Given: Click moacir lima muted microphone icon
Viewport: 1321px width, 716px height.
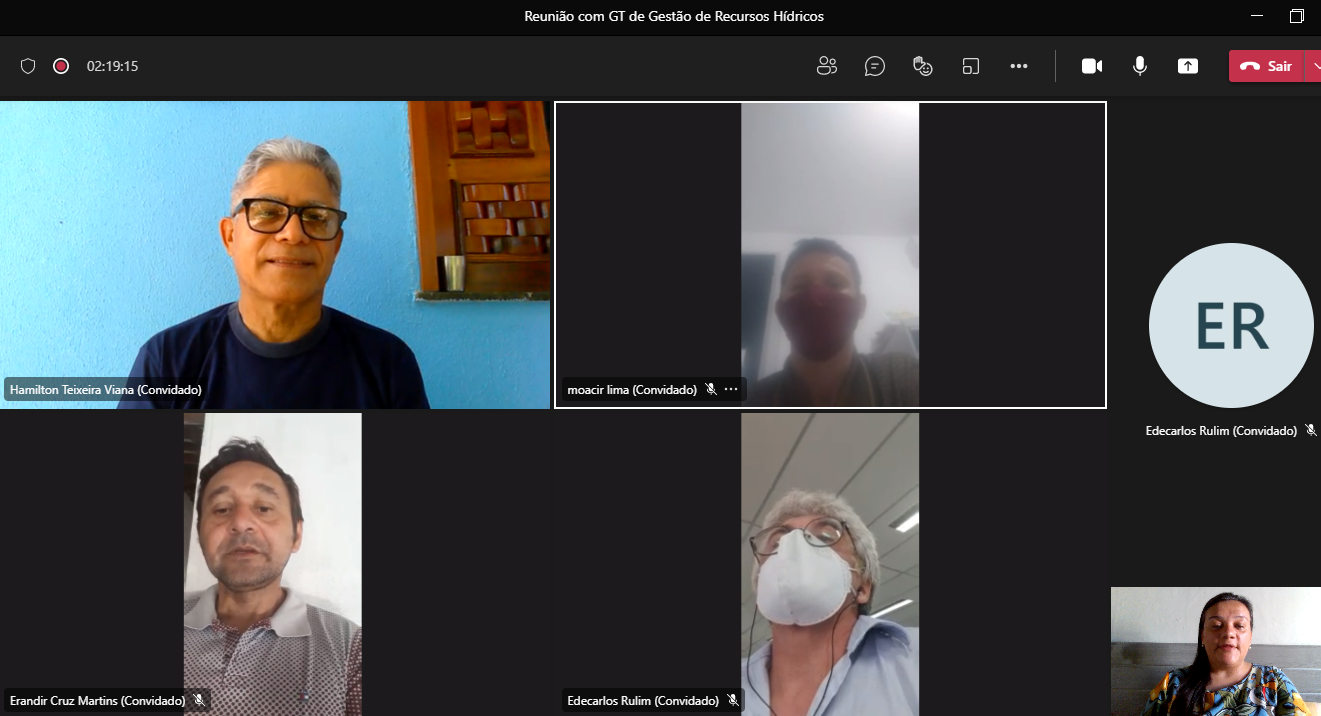Looking at the screenshot, I should pyautogui.click(x=711, y=389).
